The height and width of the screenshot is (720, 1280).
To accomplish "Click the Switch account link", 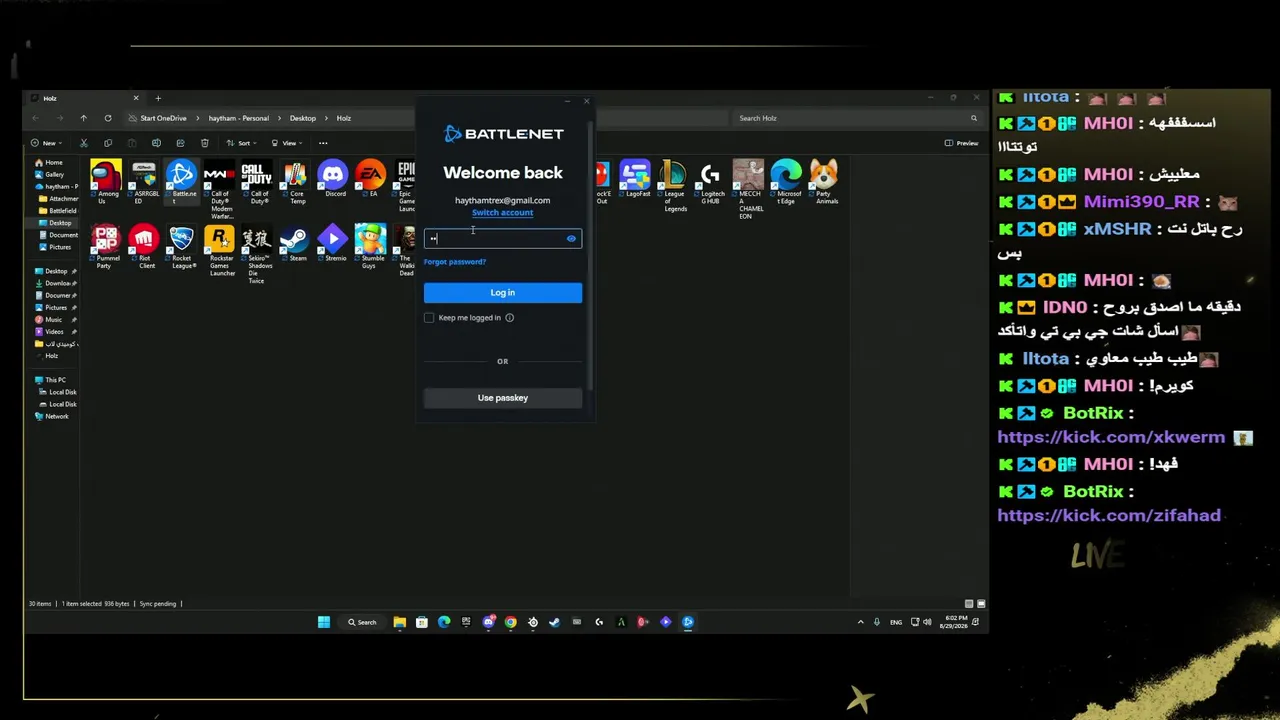I will pos(503,213).
